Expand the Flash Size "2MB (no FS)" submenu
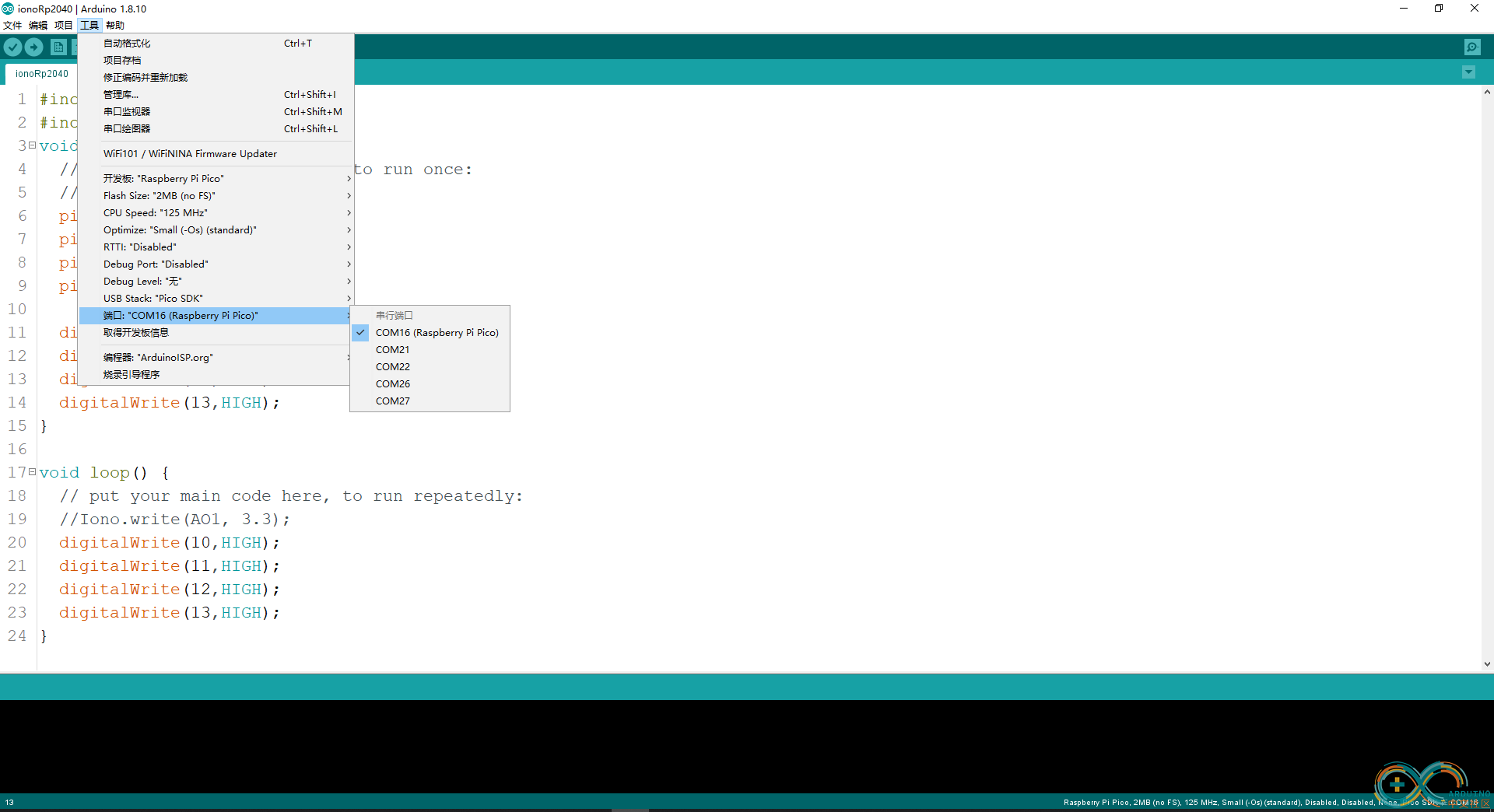This screenshot has height=812, width=1494. [x=216, y=196]
